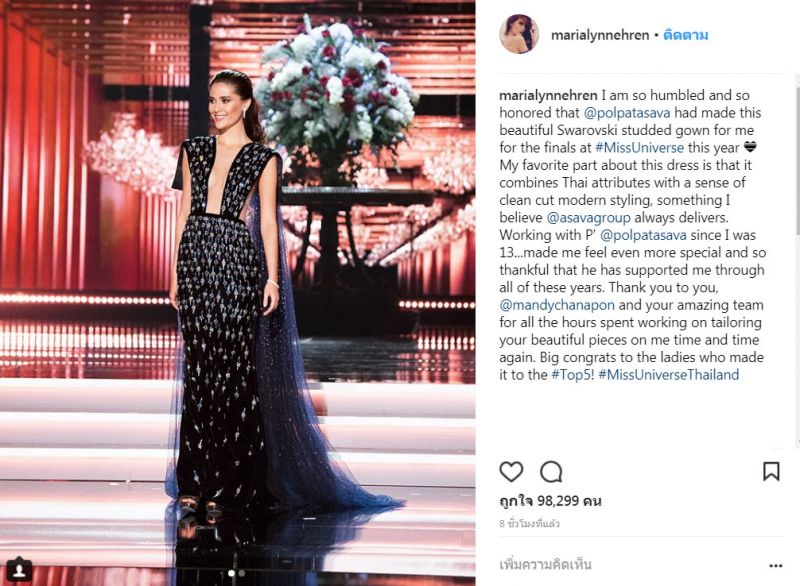Open the #Top5 hashtag
Image resolution: width=800 pixels, height=586 pixels.
[x=572, y=375]
